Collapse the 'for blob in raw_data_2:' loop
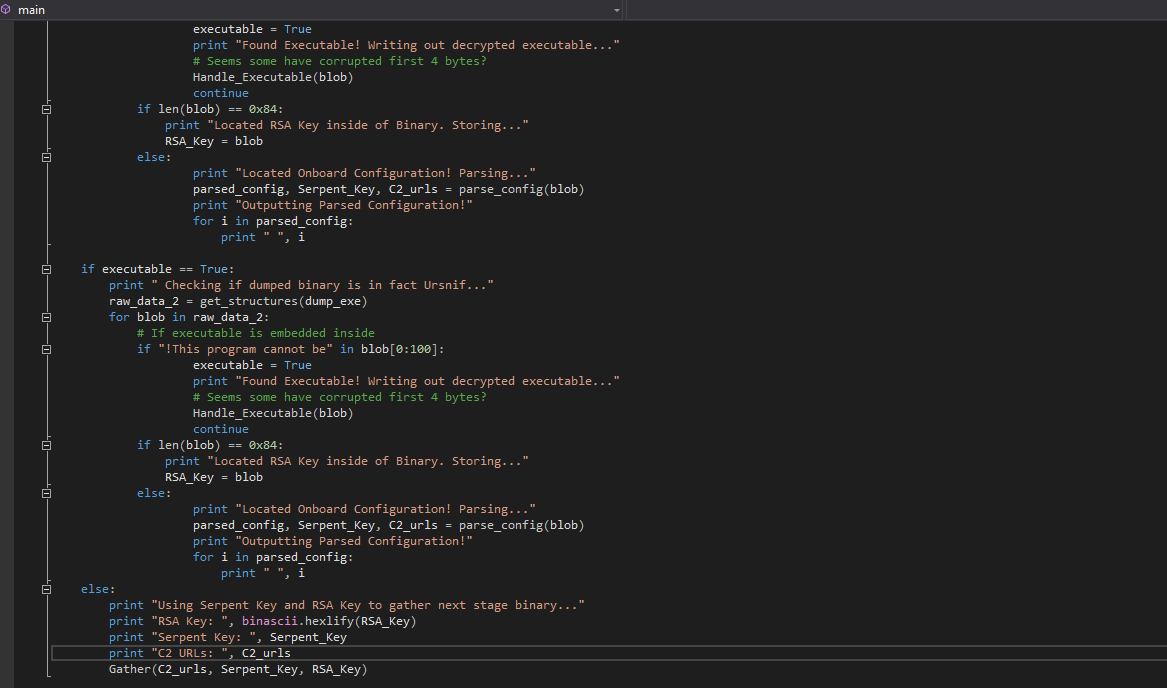Image resolution: width=1167 pixels, height=688 pixels. coord(47,317)
